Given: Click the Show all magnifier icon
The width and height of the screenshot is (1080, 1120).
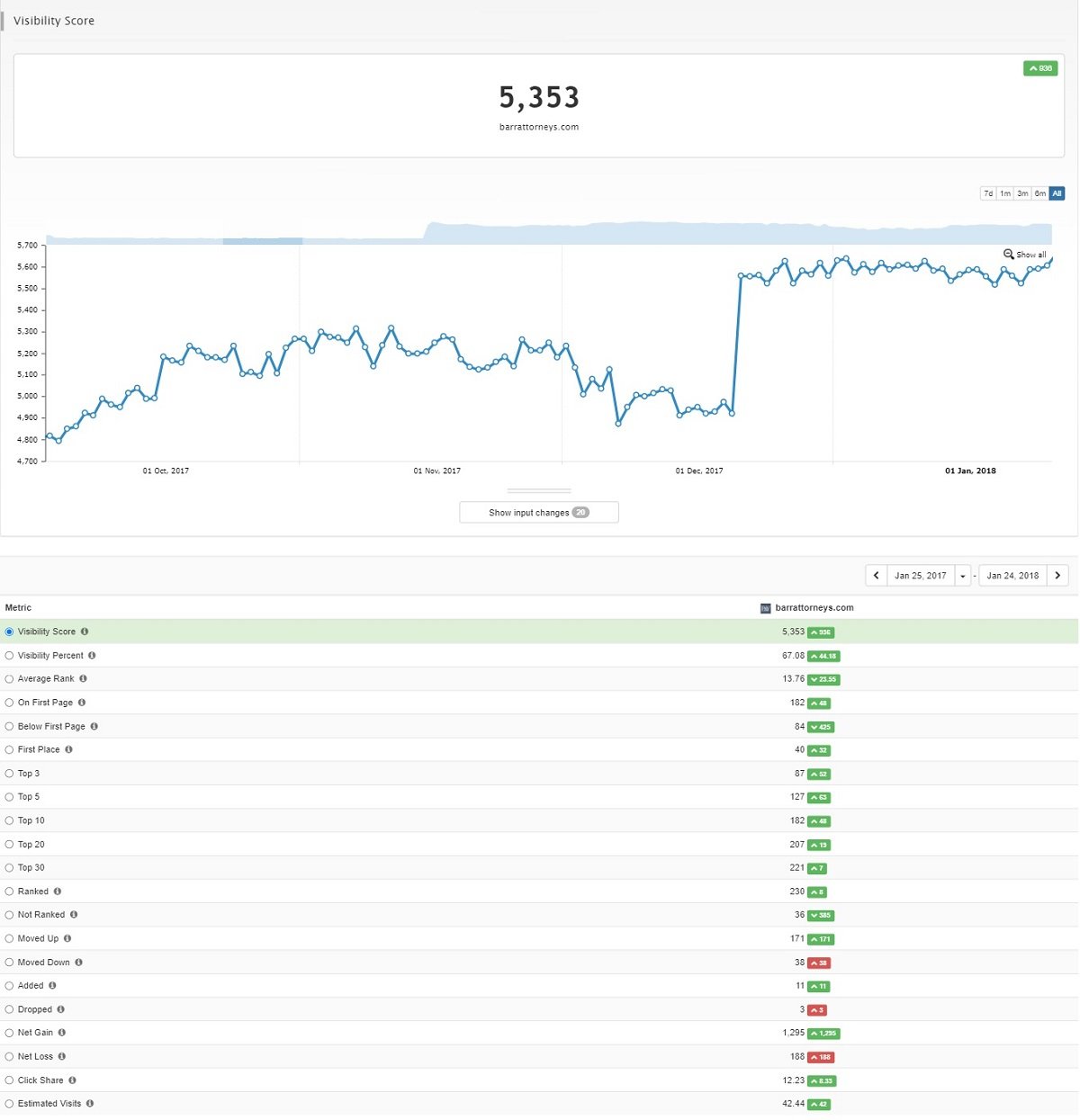Looking at the screenshot, I should click(1009, 255).
